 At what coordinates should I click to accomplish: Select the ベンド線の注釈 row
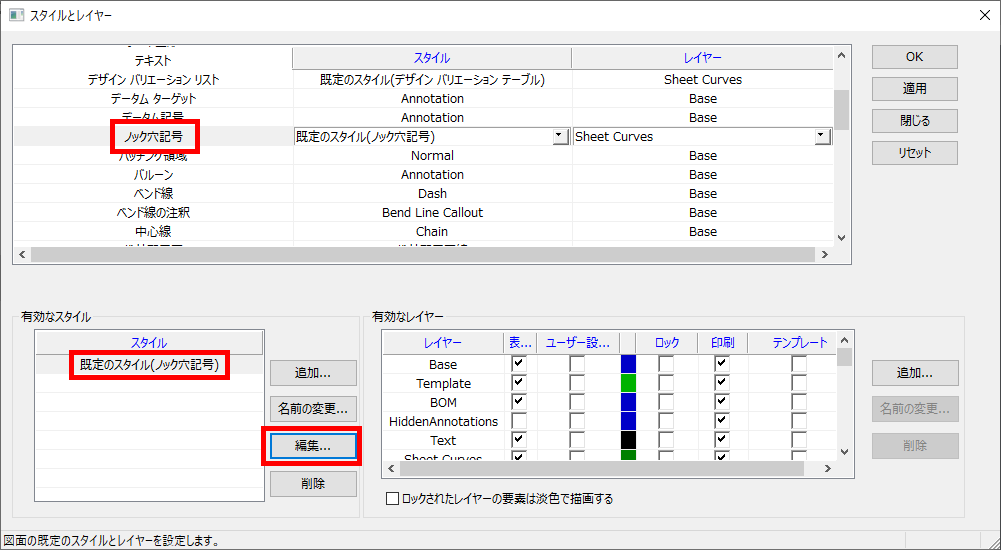pos(153,212)
